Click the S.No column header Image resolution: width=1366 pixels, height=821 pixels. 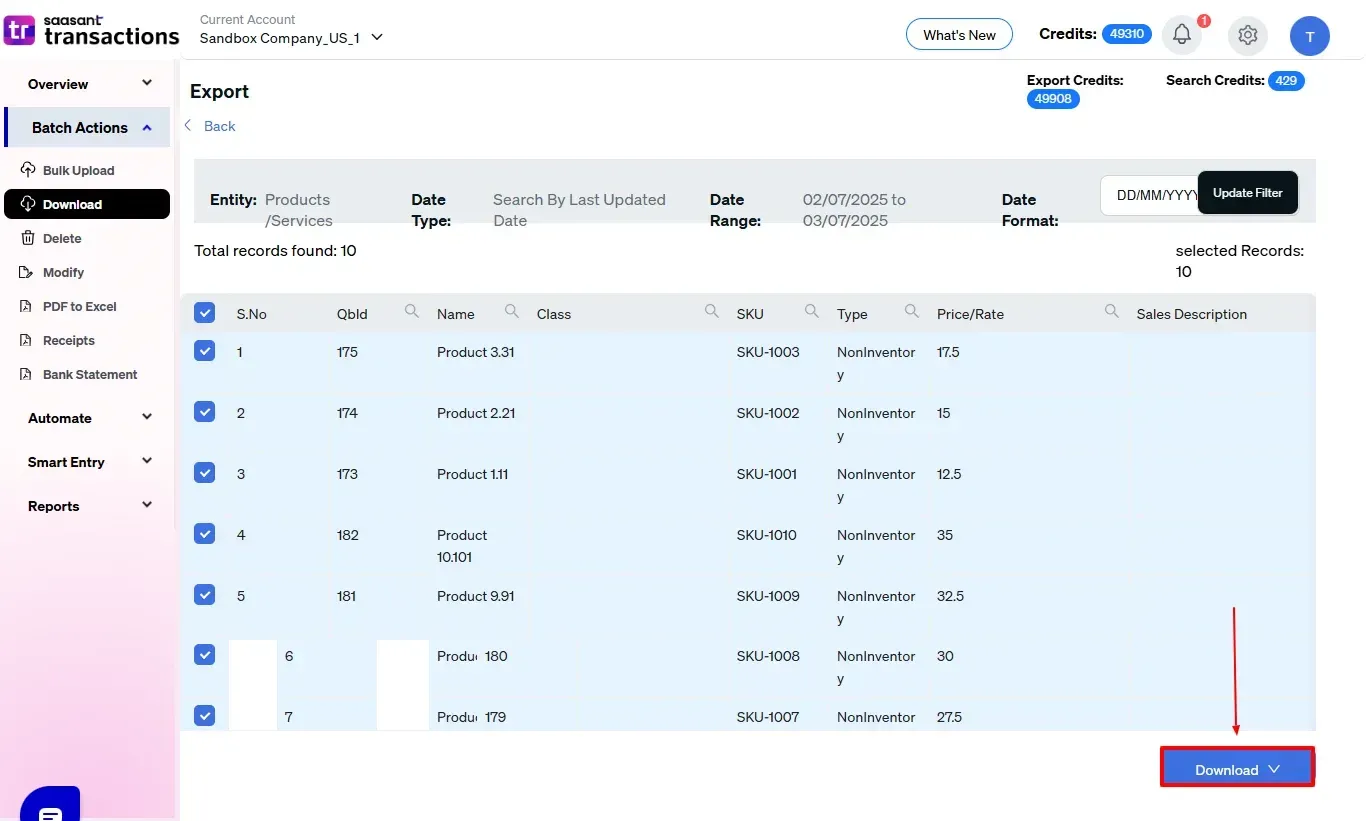252,314
